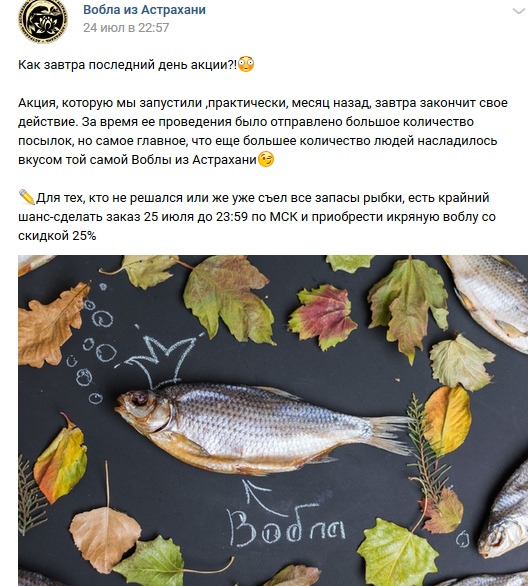Image resolution: width=530 pixels, height=586 pixels.
Task: Click the fish in the photo's top-right corner
Action: [488, 301]
